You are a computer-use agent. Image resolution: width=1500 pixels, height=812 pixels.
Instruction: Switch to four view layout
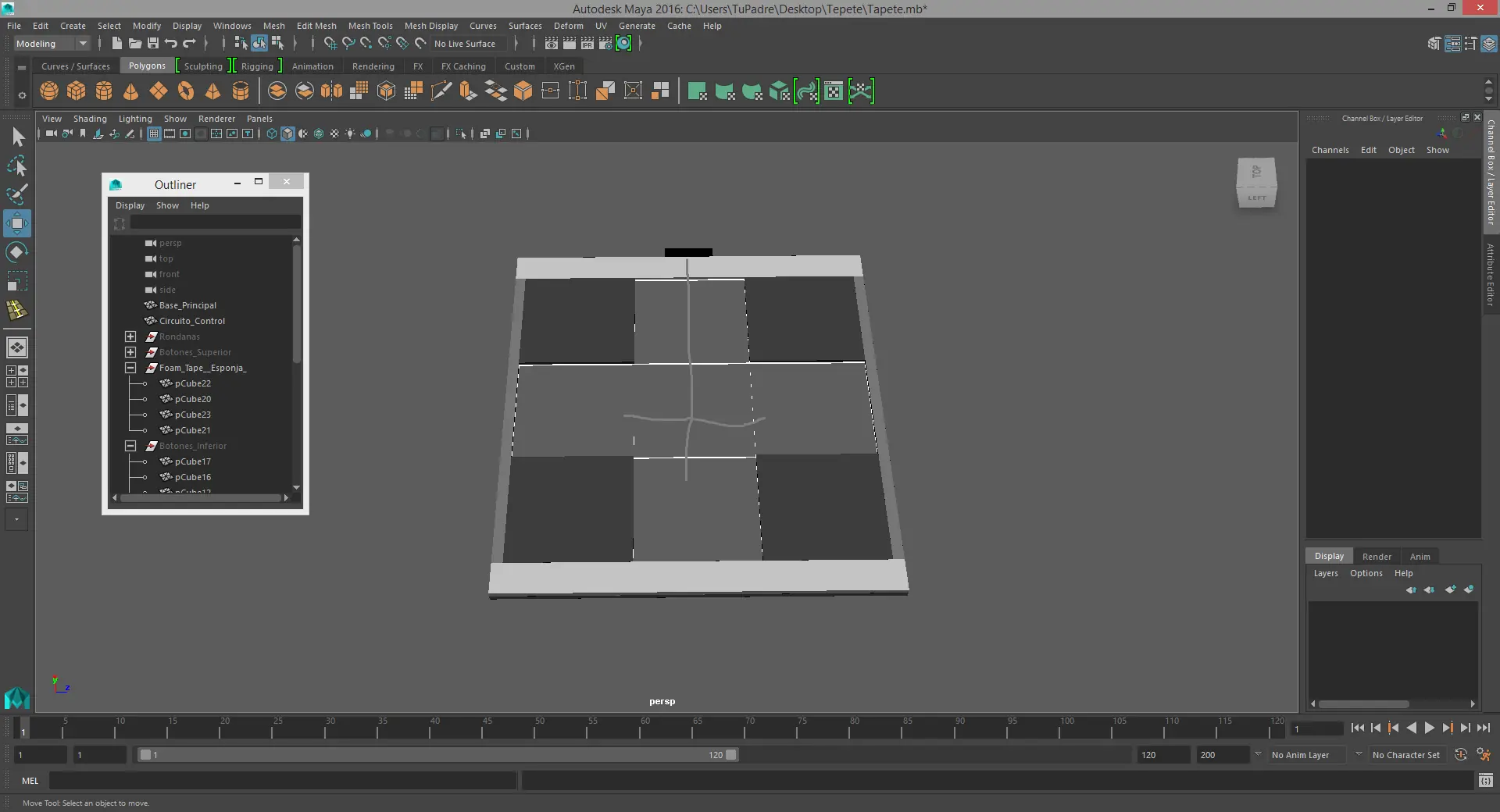(x=16, y=376)
